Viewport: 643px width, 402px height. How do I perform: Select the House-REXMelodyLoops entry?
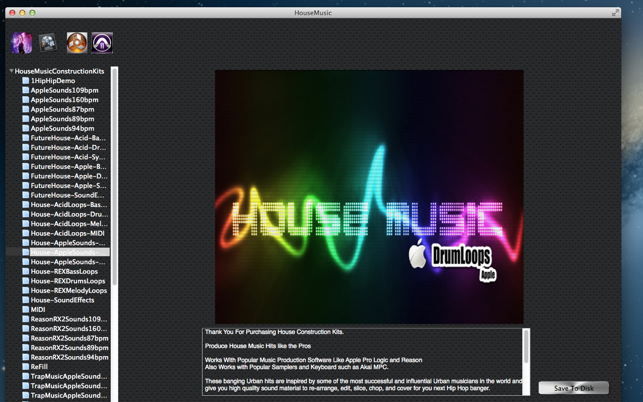coord(69,290)
